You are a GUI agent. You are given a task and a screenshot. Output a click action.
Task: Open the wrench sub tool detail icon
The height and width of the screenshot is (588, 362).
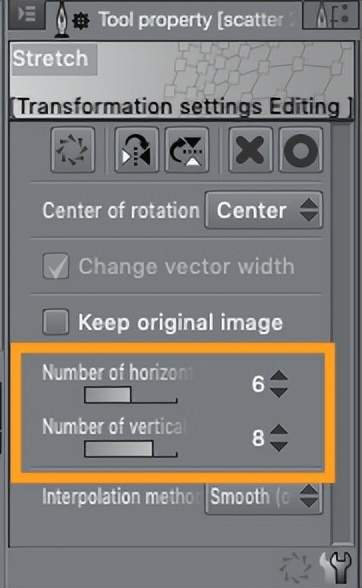[x=339, y=567]
